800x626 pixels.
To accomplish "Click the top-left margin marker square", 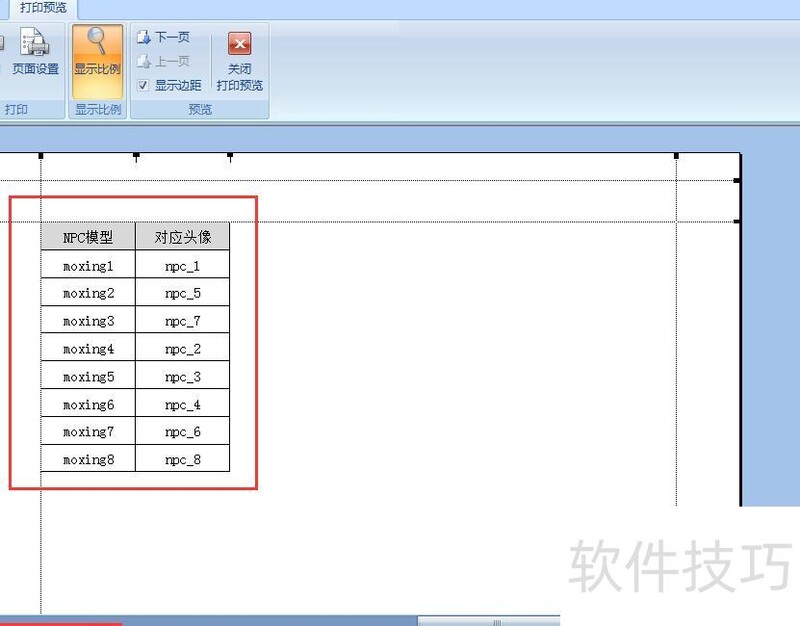I will 39,156.
